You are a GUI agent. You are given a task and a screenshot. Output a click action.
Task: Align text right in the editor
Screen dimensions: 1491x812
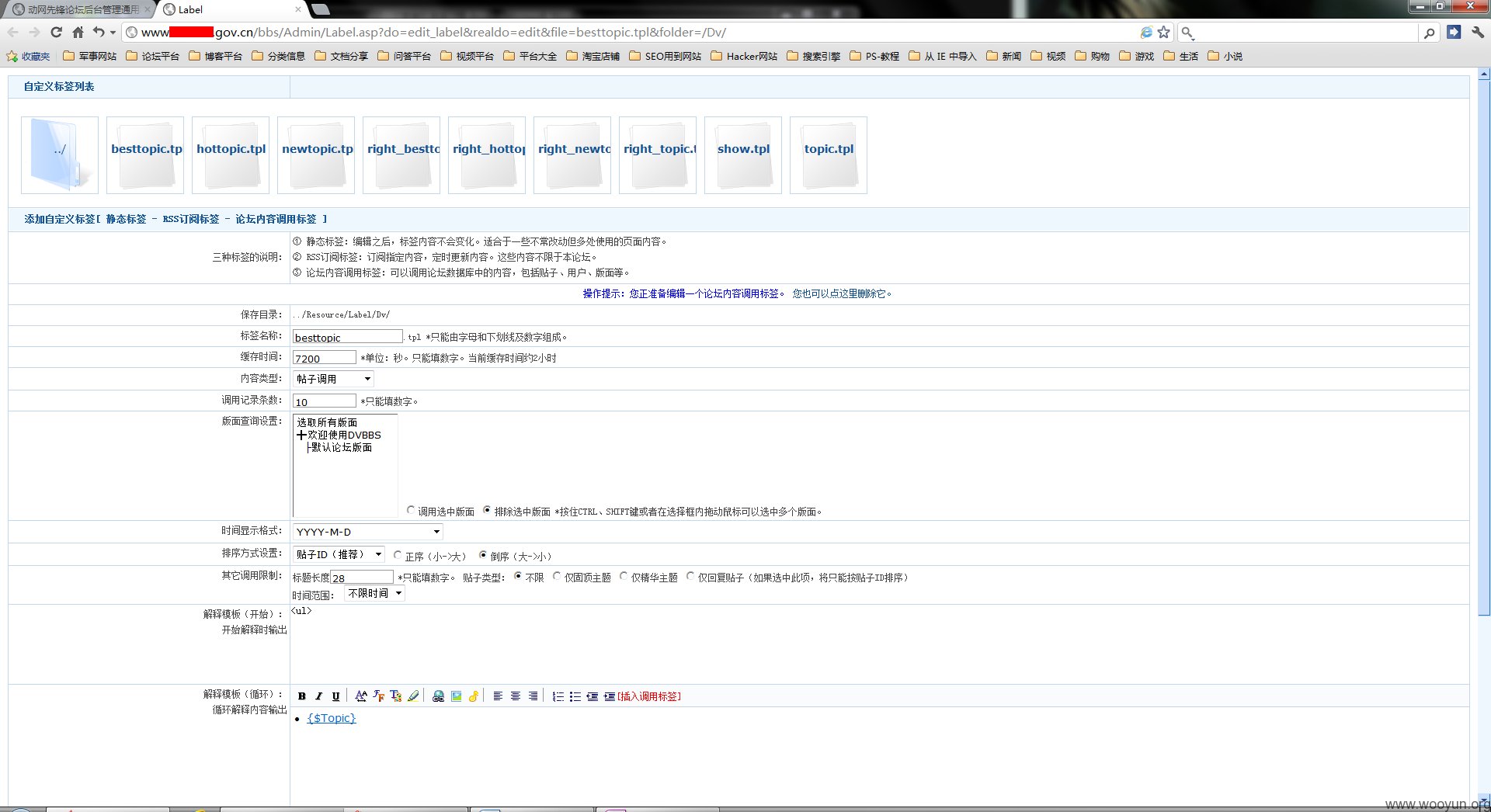(x=533, y=696)
